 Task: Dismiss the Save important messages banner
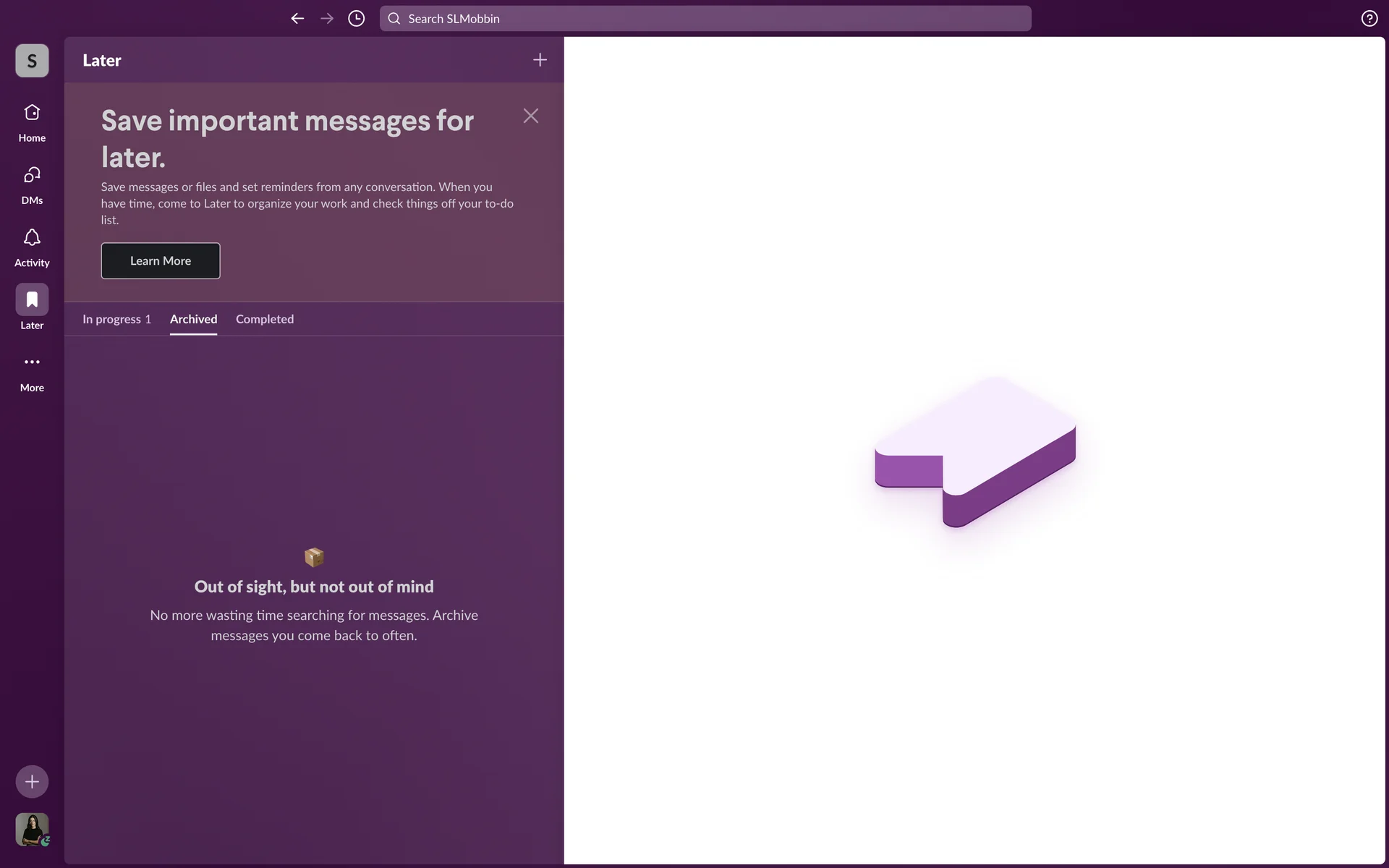(530, 116)
